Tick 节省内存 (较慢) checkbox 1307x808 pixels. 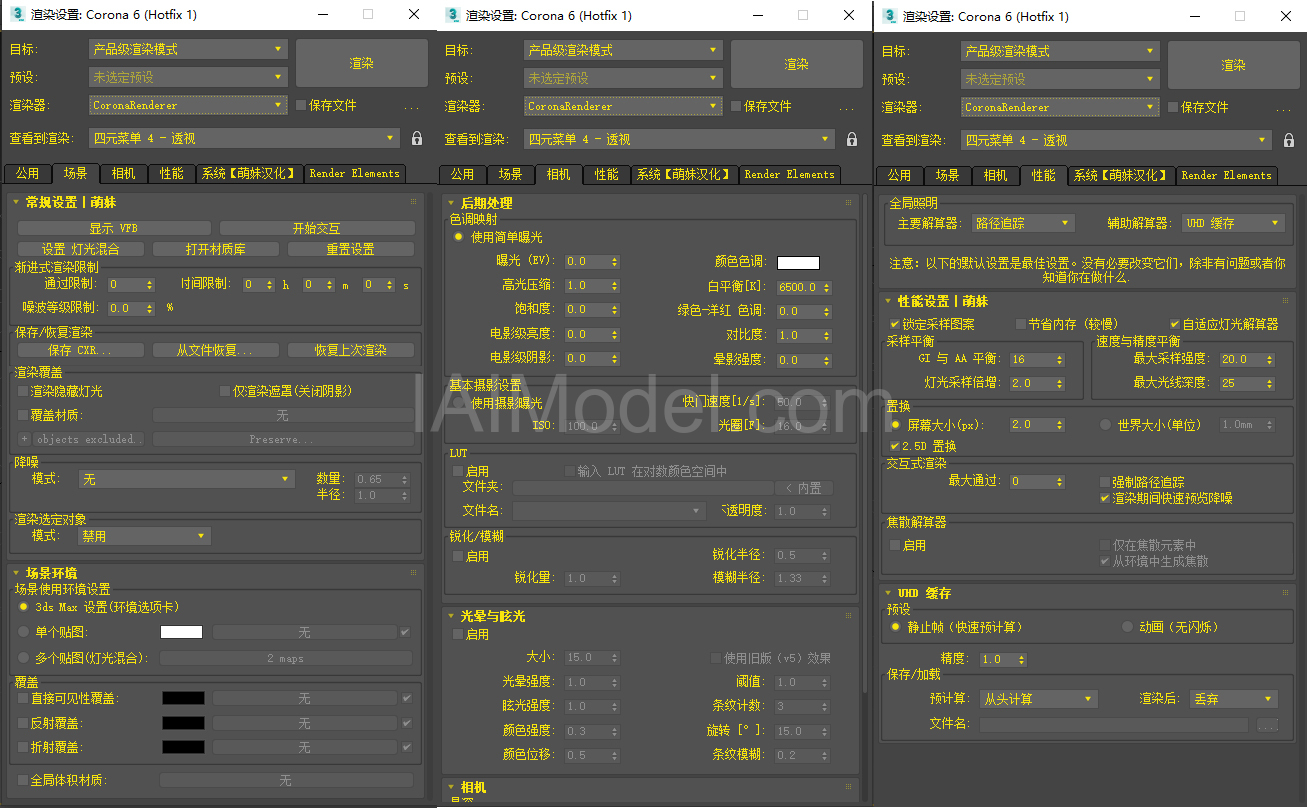[x=1021, y=324]
